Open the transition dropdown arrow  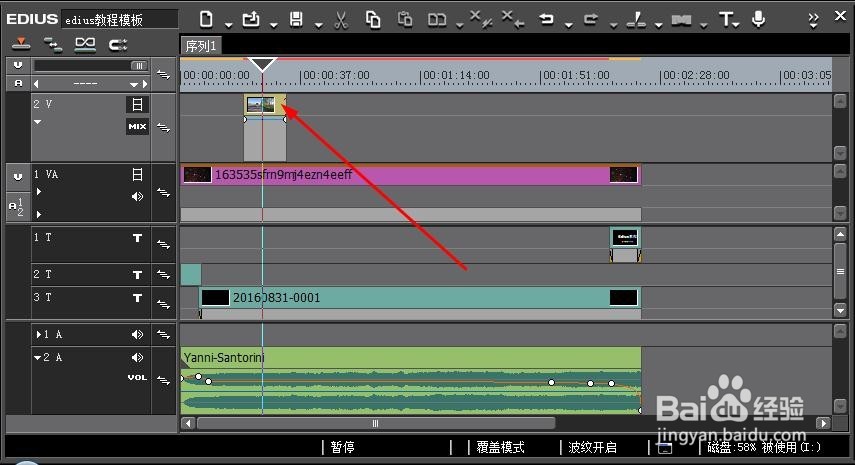click(x=703, y=24)
